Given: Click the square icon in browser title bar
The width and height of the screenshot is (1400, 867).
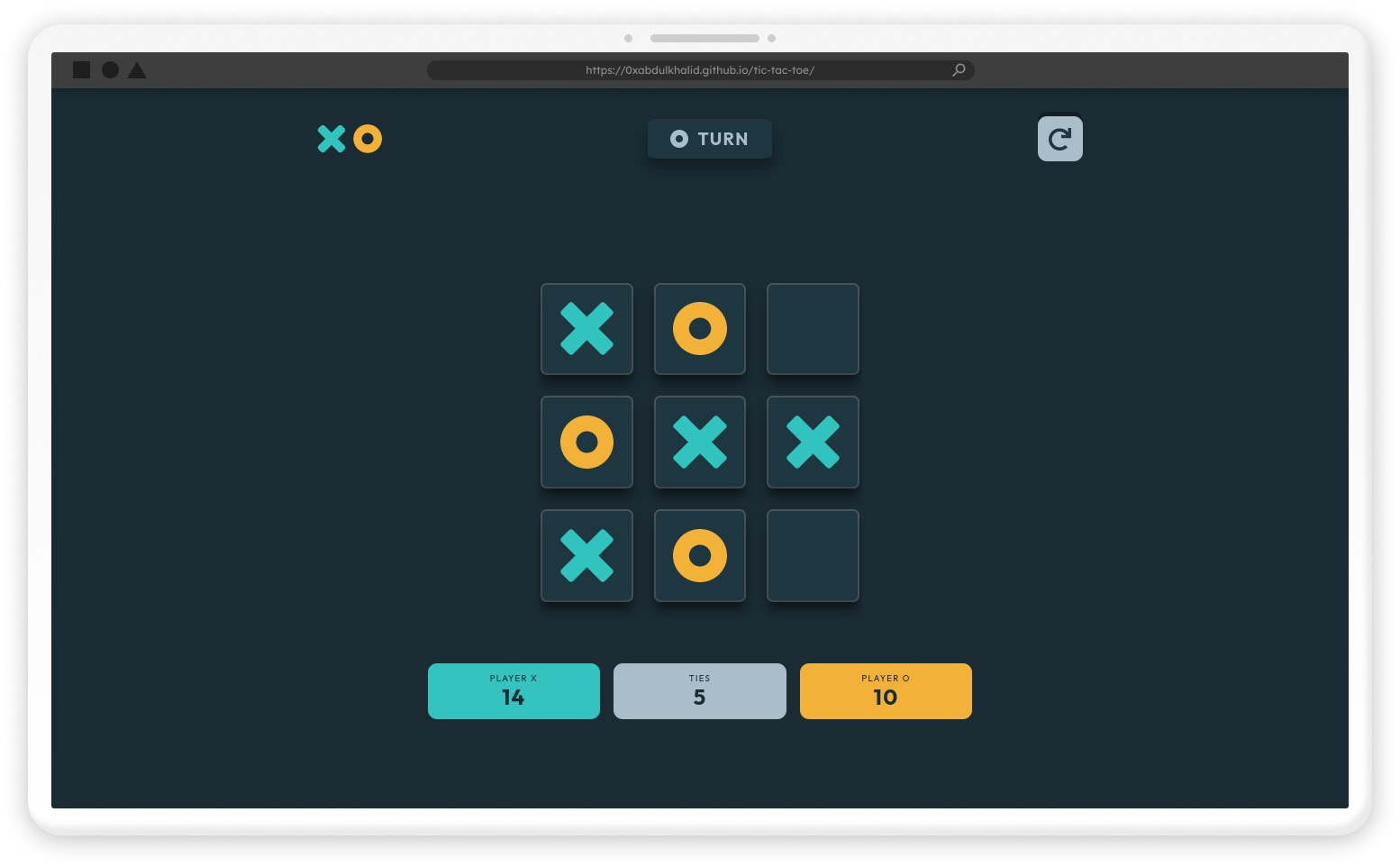Looking at the screenshot, I should 81,70.
